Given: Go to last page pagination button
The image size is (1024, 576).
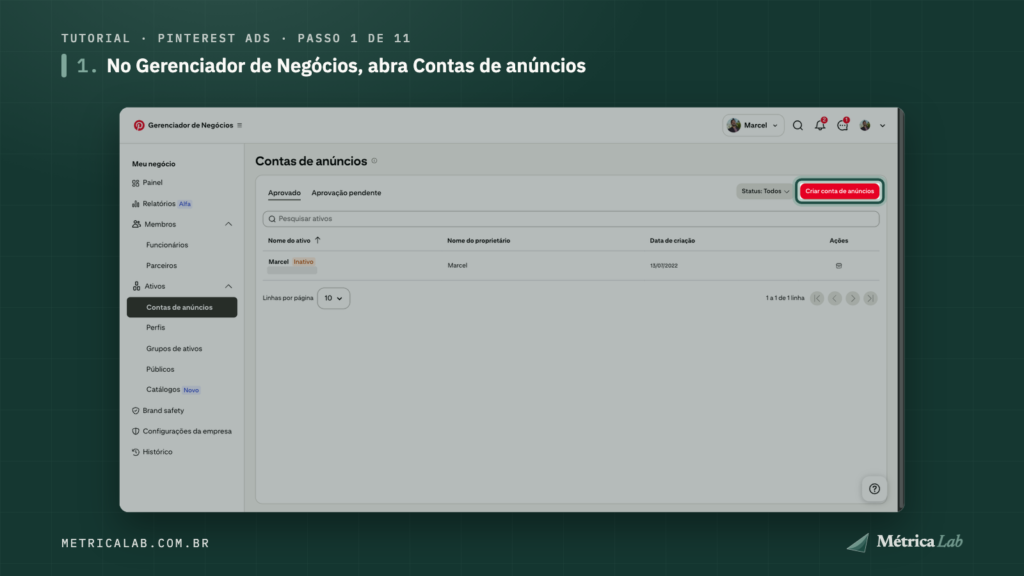Looking at the screenshot, I should coord(870,298).
